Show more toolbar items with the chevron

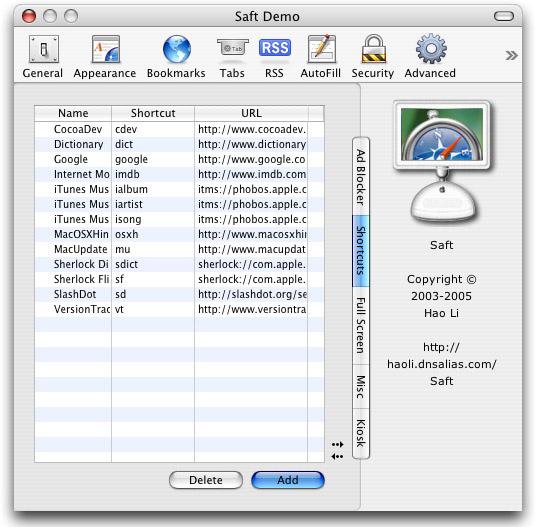511,55
